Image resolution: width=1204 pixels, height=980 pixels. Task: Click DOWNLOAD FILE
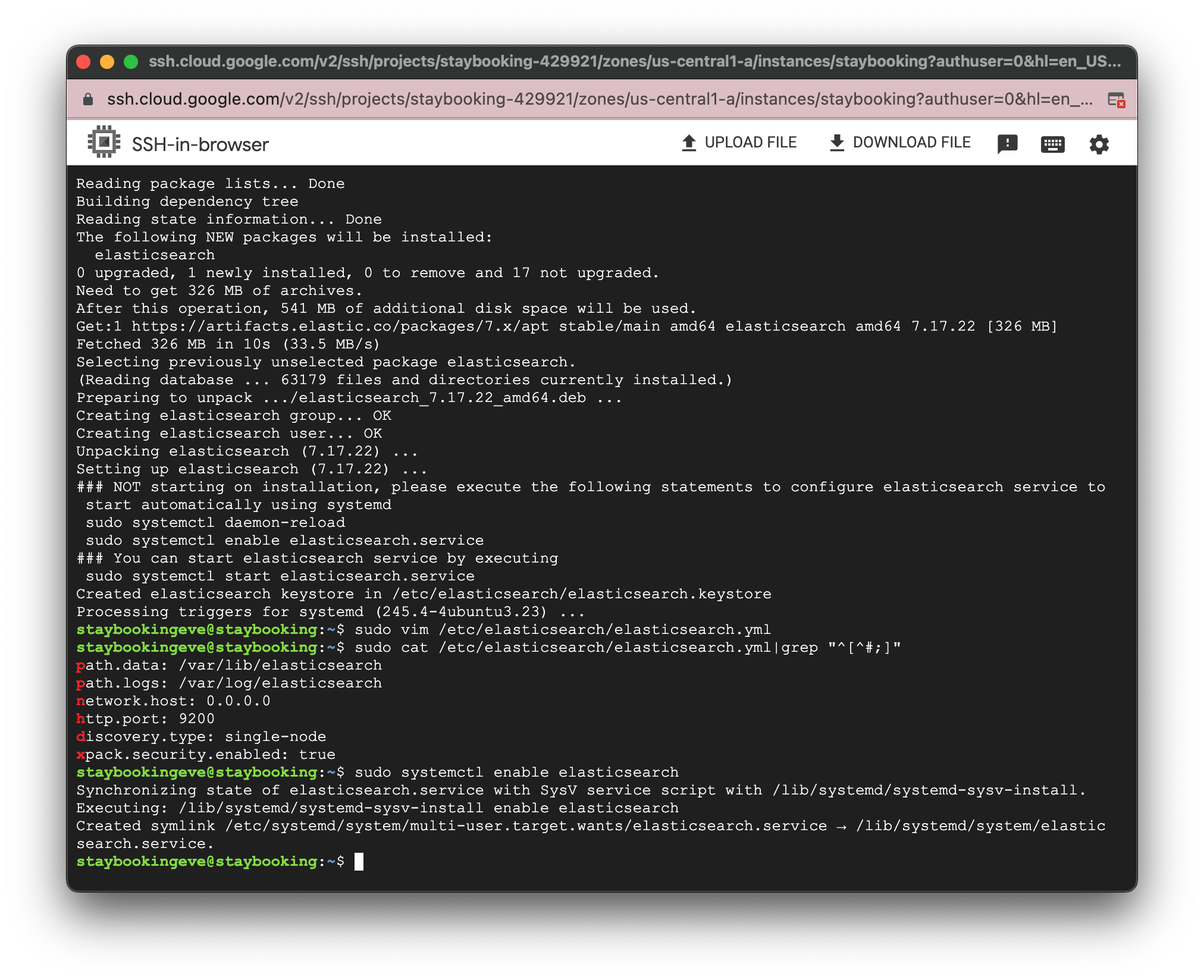point(911,142)
